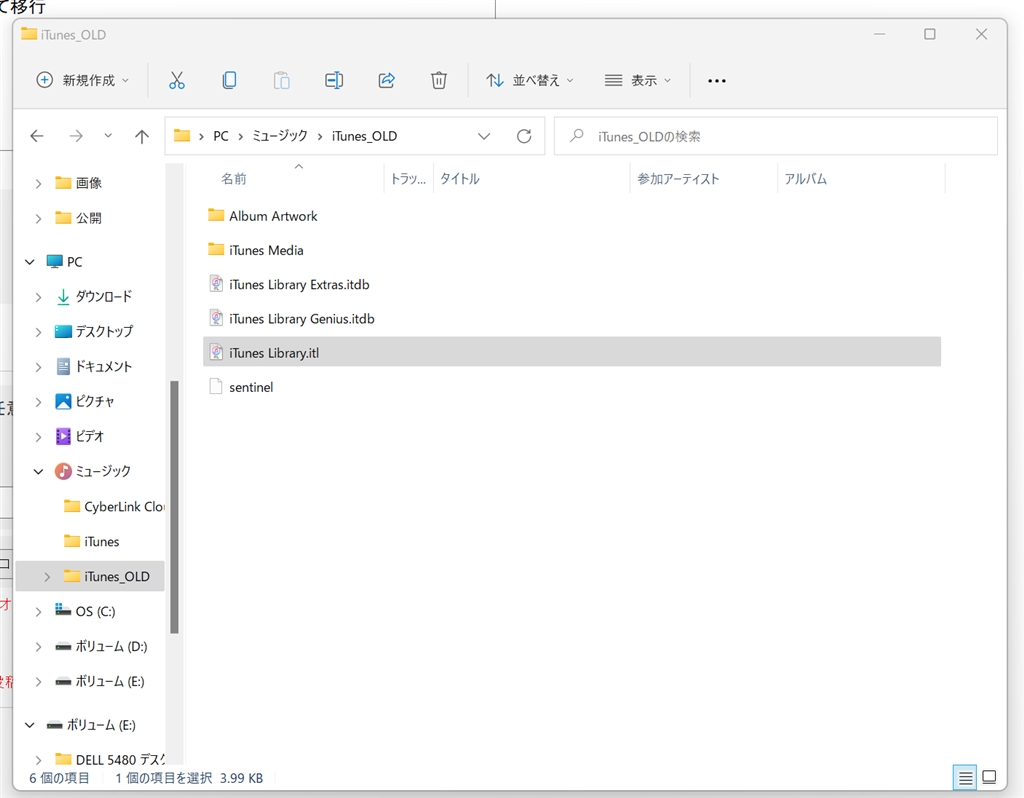Viewport: 1024px width, 798px height.
Task: Select the sentinel file name
Action: (251, 387)
